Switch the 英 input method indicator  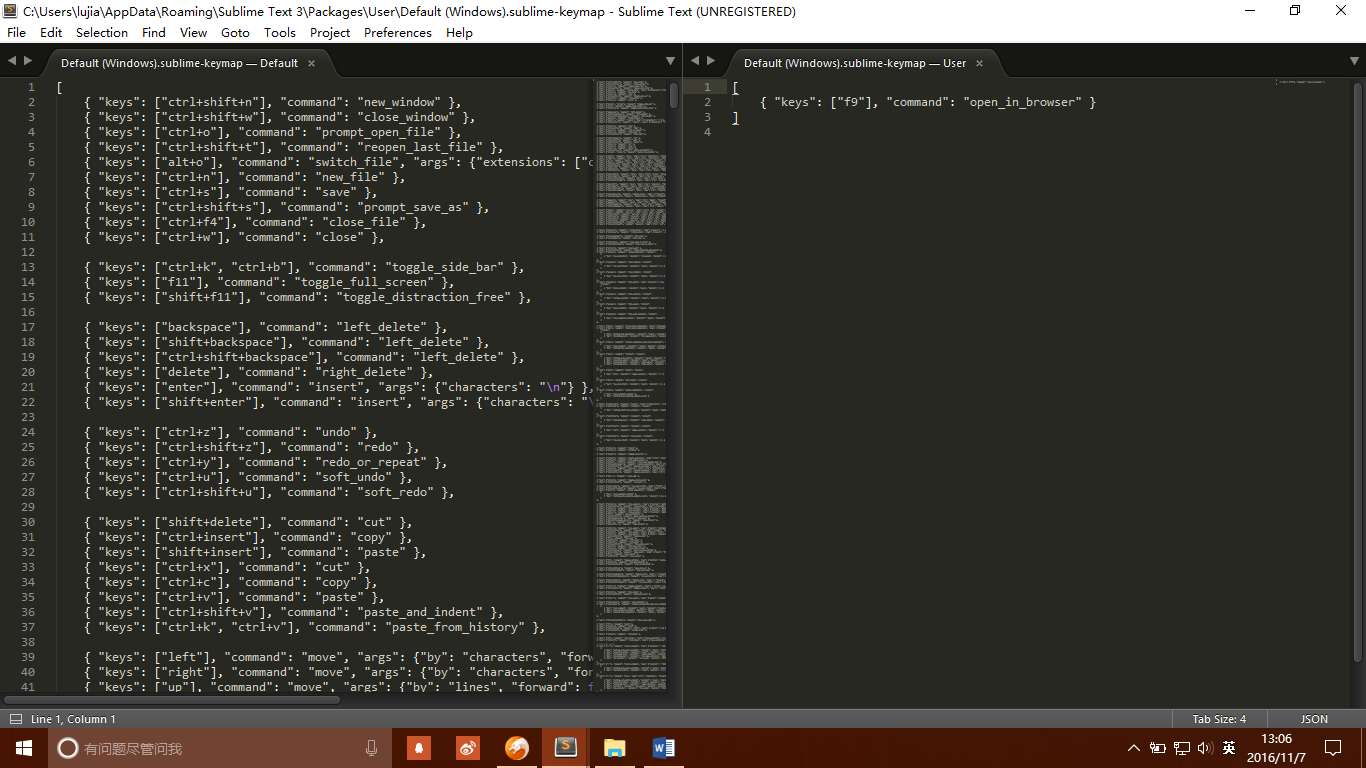tap(1229, 748)
